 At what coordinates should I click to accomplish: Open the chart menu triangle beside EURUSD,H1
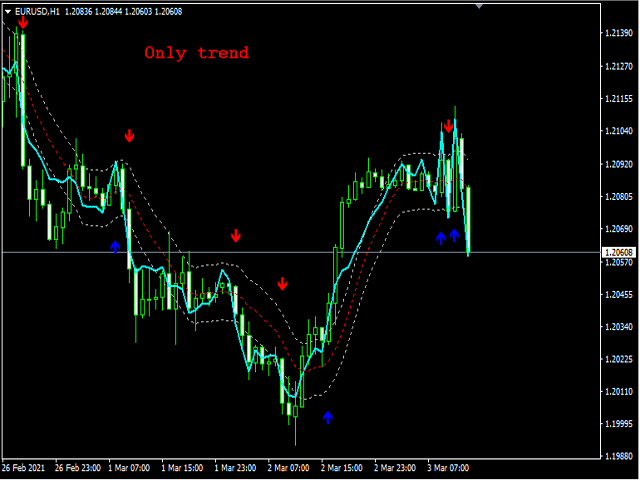point(8,12)
